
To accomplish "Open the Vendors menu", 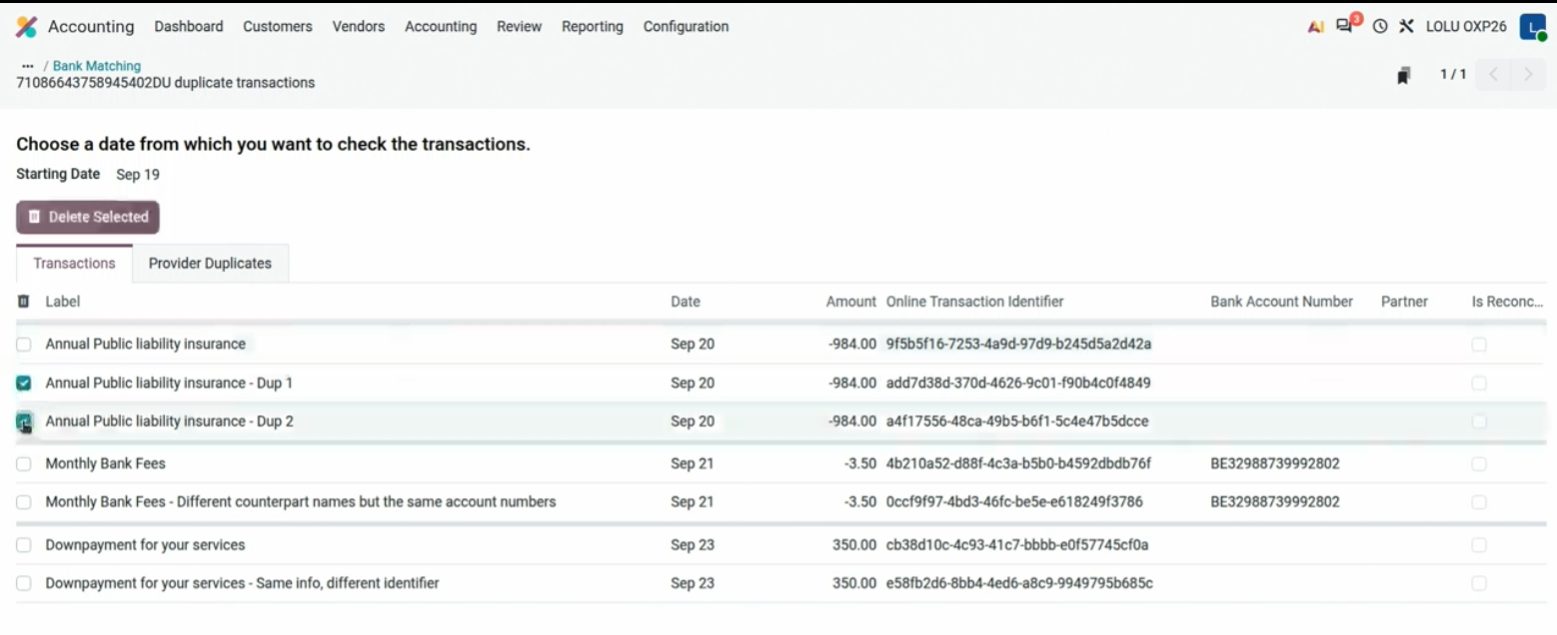I will point(358,27).
